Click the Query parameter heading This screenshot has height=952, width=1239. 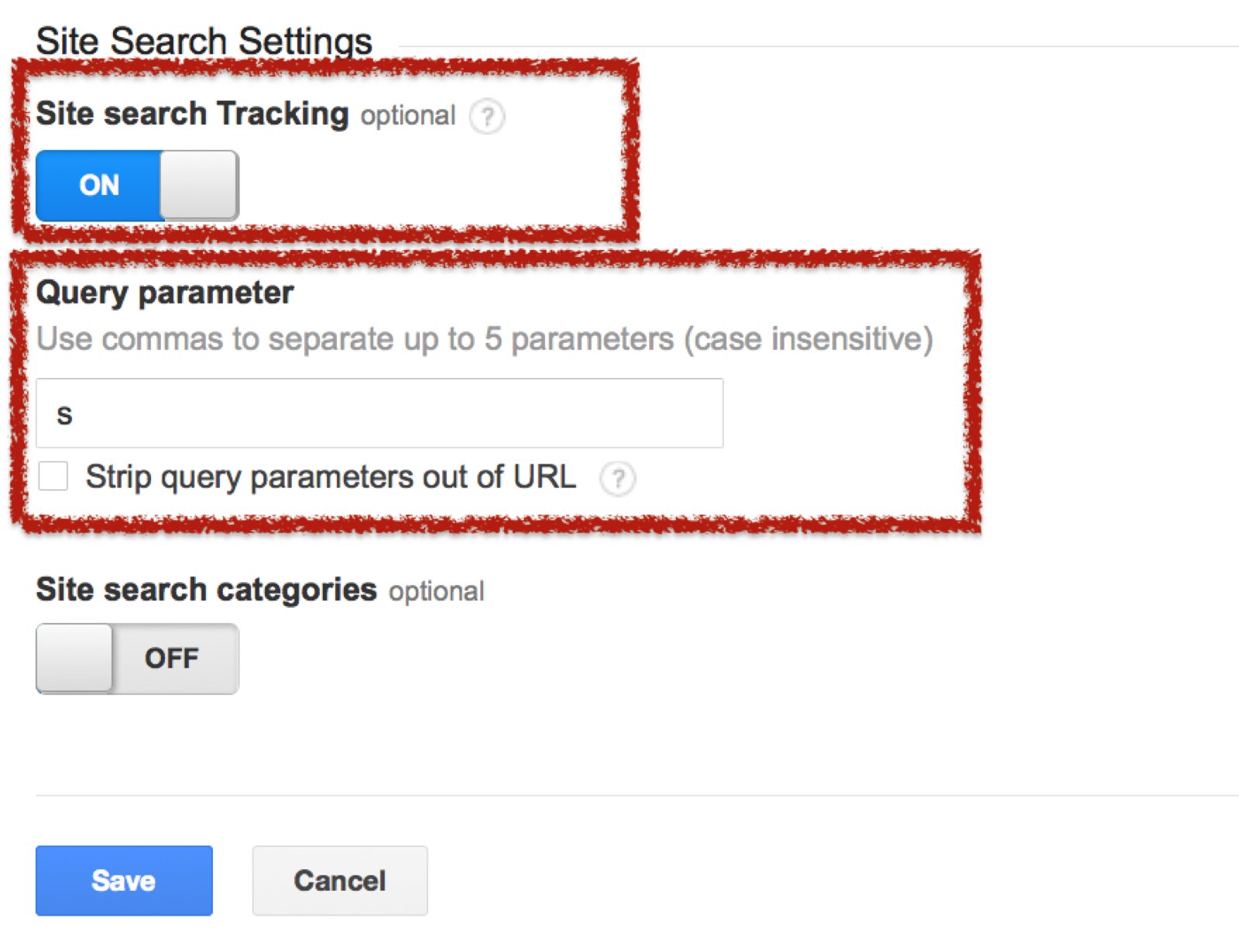(x=165, y=293)
